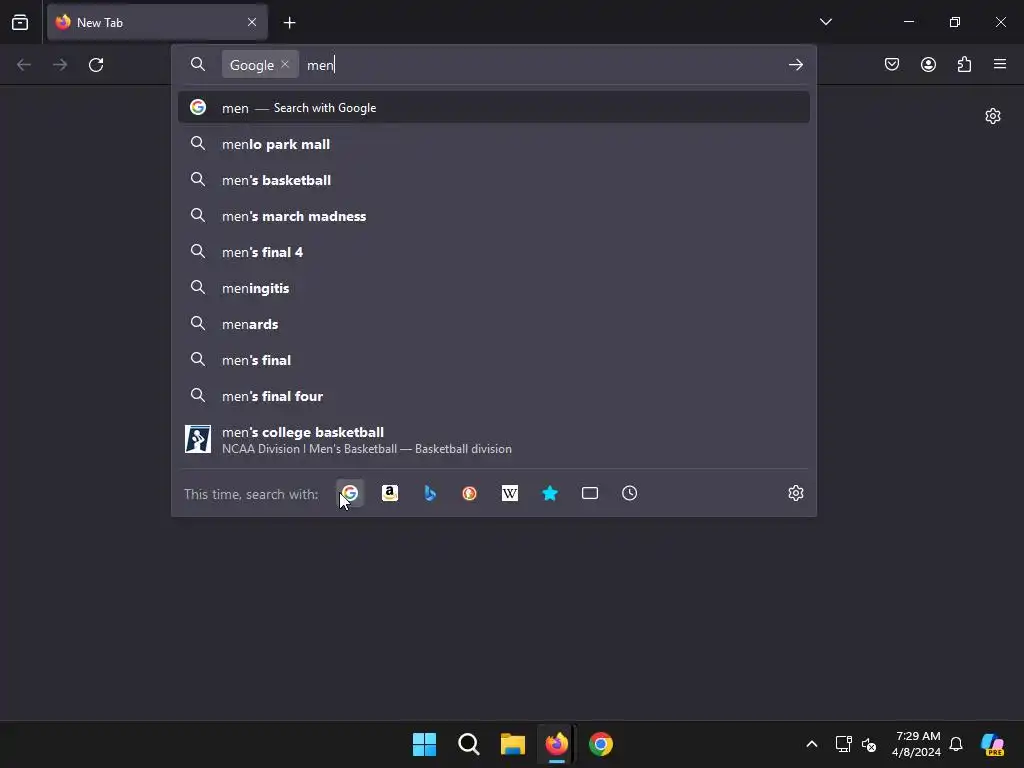
Task: Open Firefox account menu
Action: coord(928,65)
